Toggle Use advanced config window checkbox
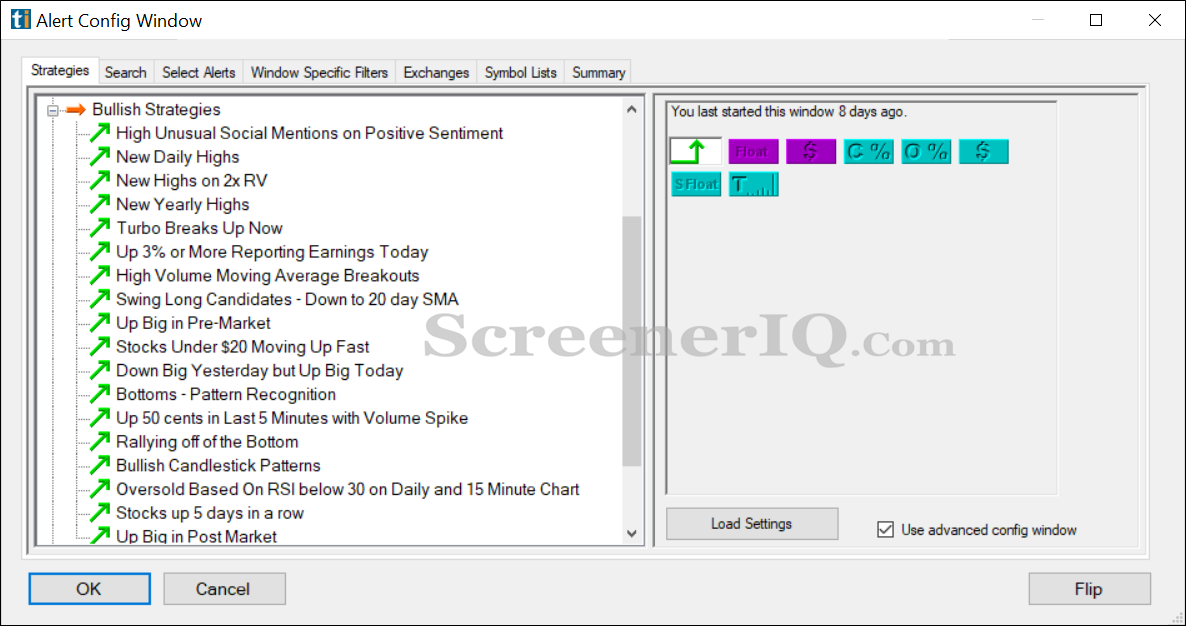This screenshot has width=1186, height=626. click(885, 530)
